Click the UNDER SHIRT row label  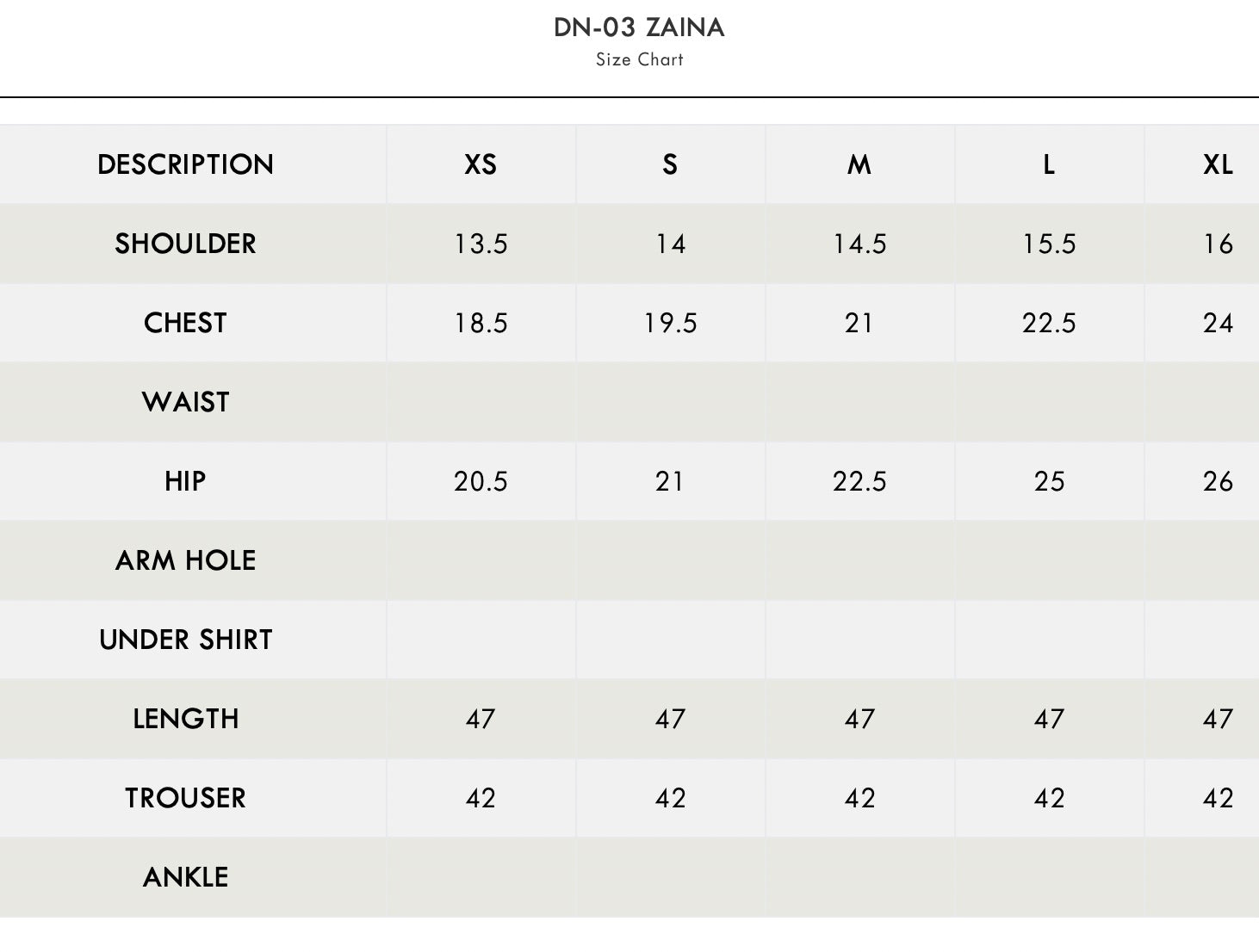[x=185, y=640]
